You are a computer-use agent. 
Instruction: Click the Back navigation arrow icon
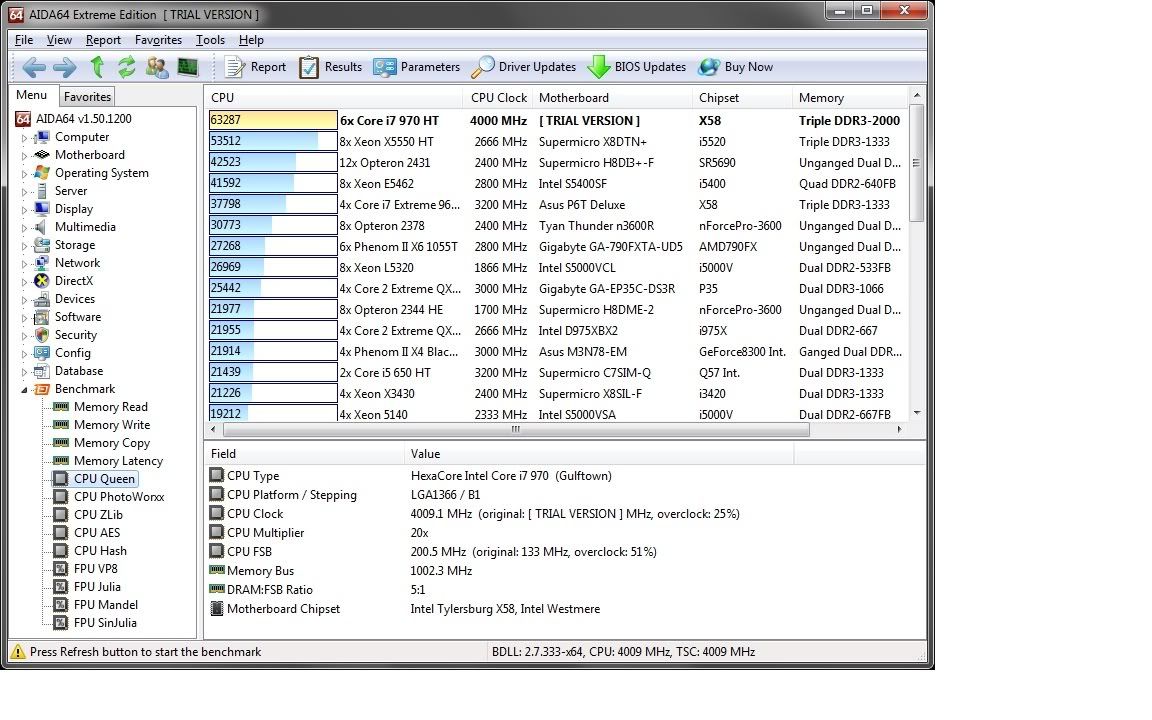(34, 67)
